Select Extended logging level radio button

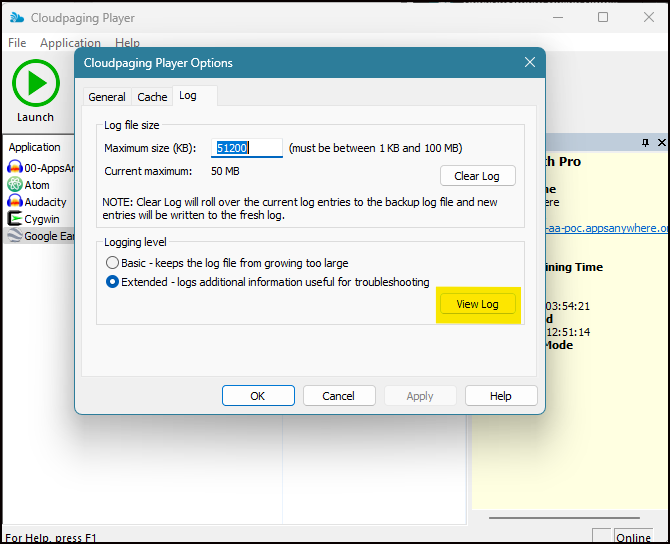(x=112, y=282)
